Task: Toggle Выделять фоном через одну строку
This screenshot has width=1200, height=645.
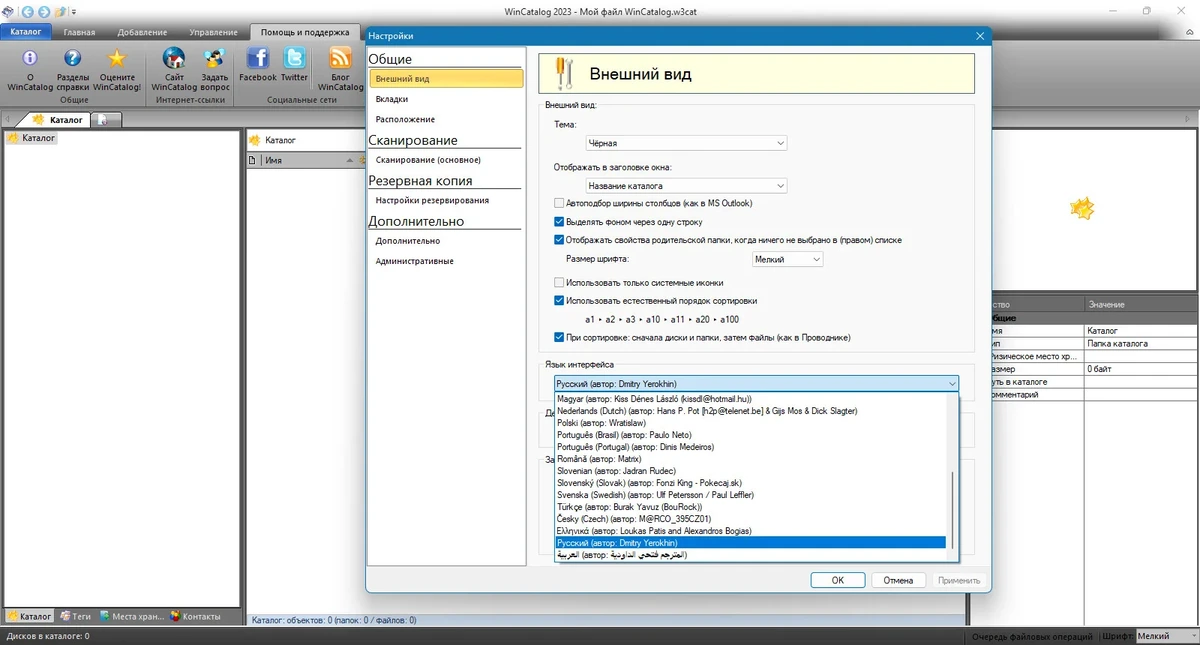Action: [x=560, y=222]
